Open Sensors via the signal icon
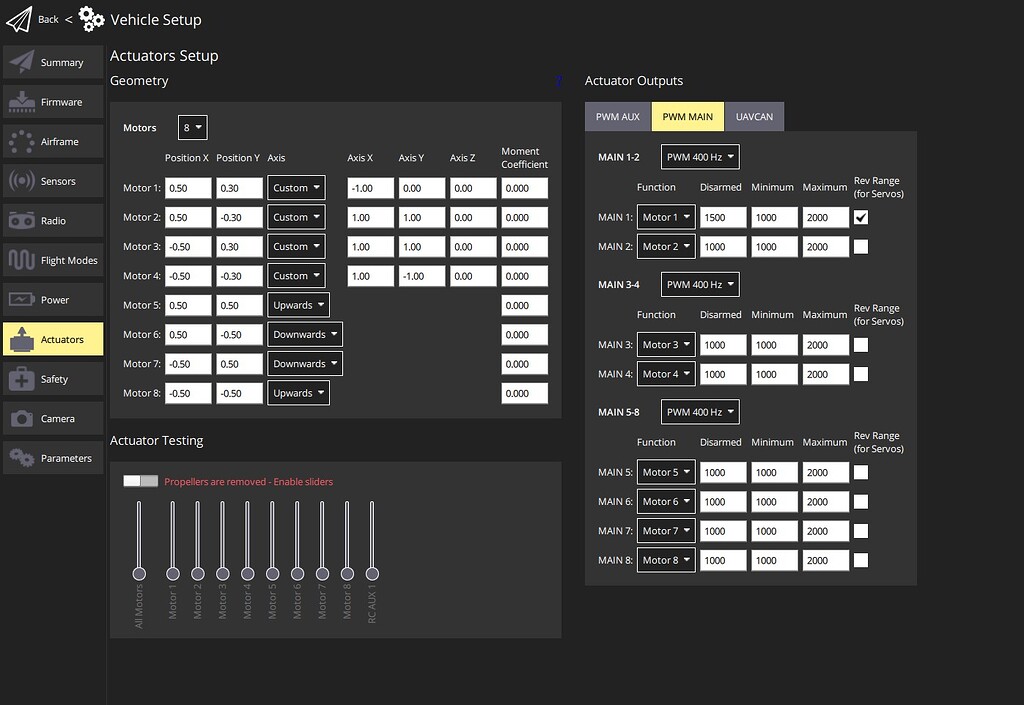 [x=22, y=181]
